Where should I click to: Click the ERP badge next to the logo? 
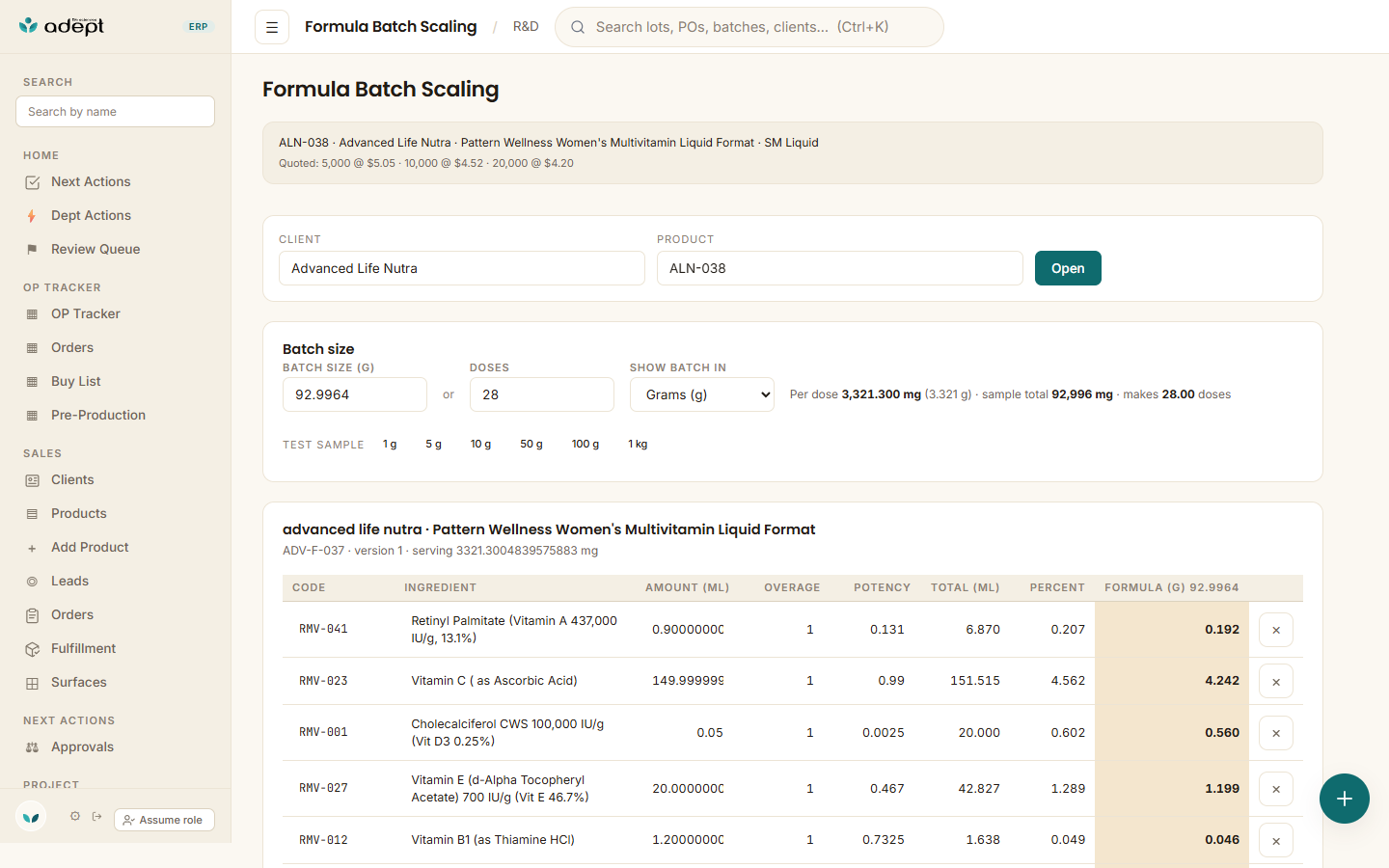pyautogui.click(x=199, y=27)
